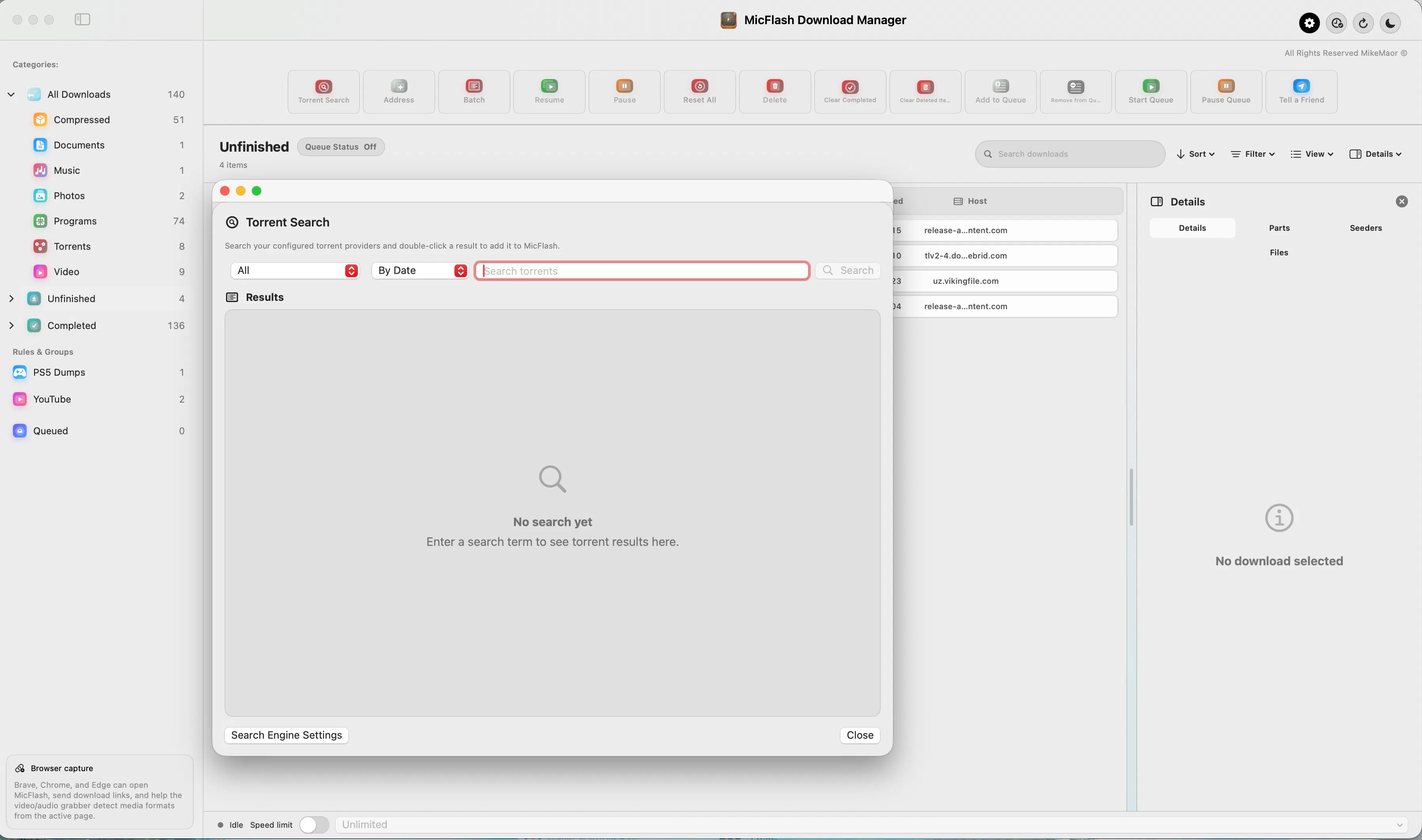This screenshot has width=1422, height=840.
Task: Click Pause Queue toolbar button
Action: (1226, 92)
